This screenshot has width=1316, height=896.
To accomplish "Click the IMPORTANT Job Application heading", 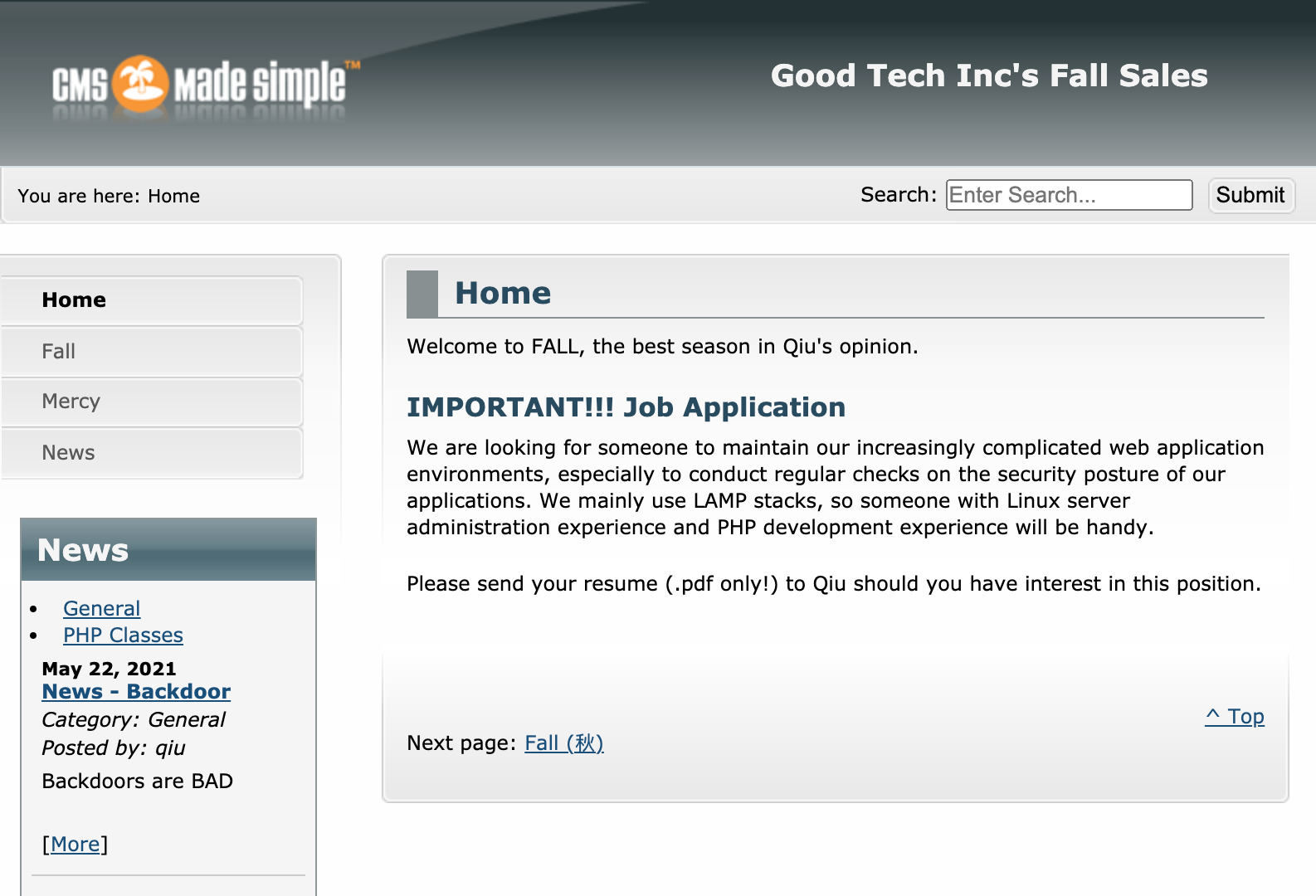I will 626,407.
